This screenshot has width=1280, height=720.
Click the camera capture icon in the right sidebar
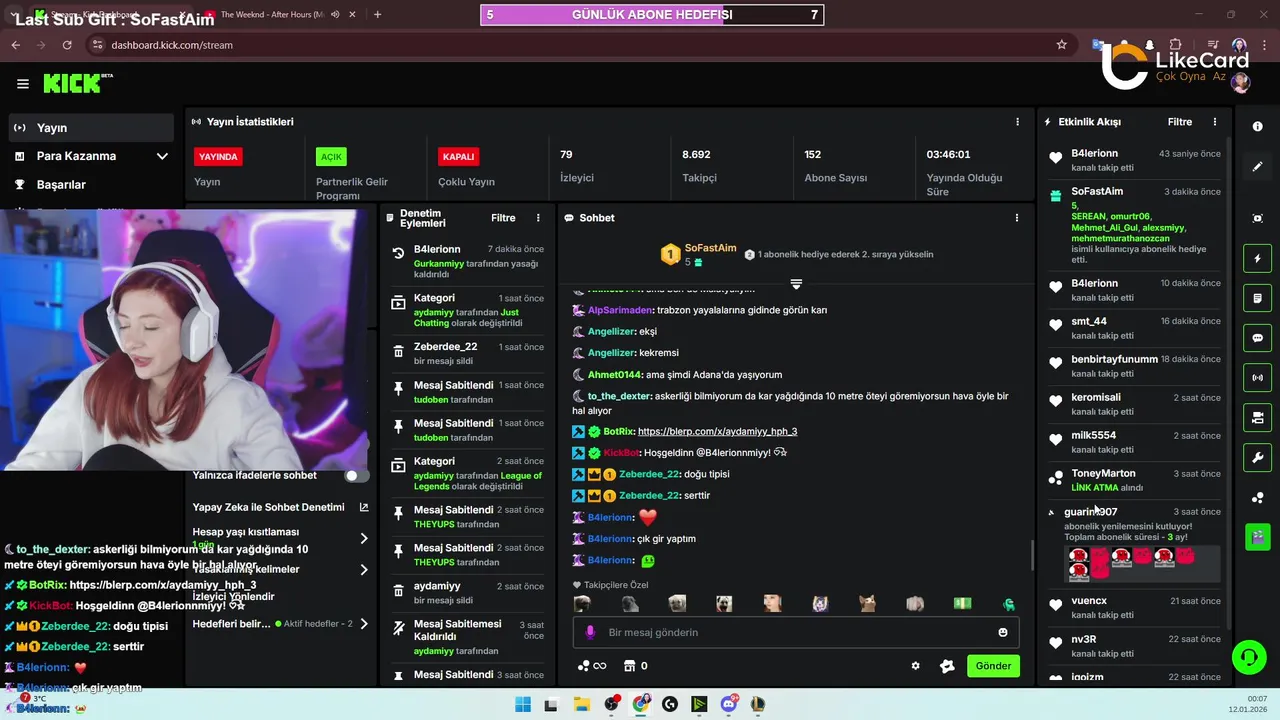(1257, 218)
